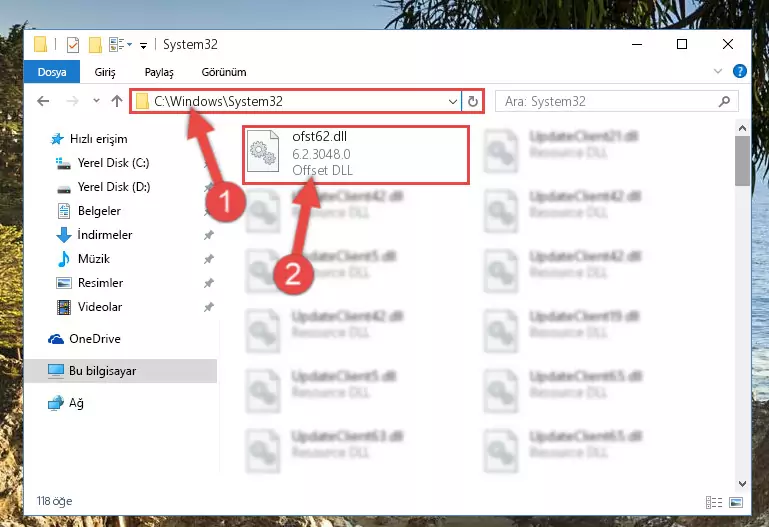Click the pin icon next to Videolar
The width and height of the screenshot is (769, 527).
208,307
